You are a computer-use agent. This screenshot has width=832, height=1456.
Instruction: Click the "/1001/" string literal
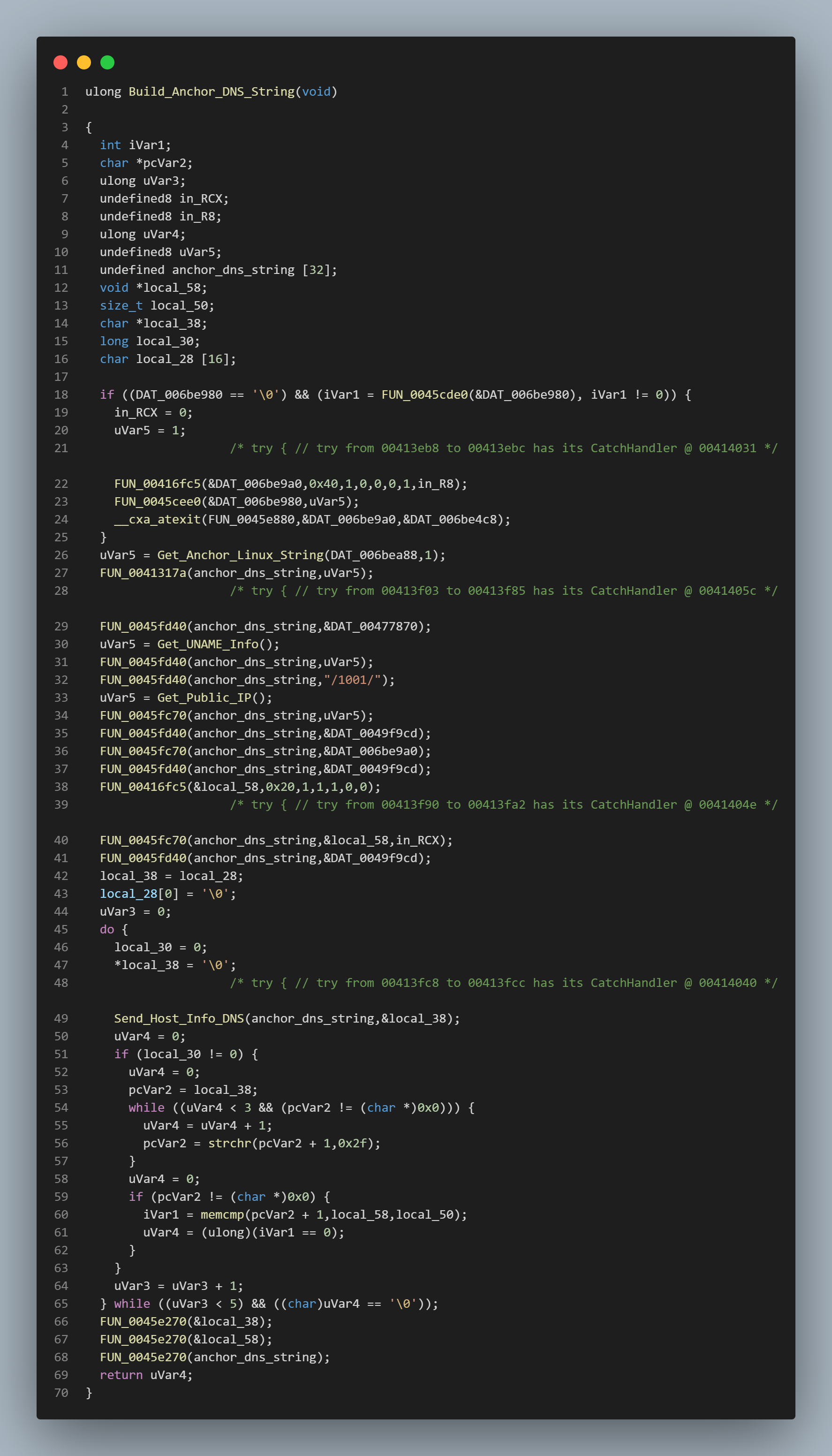pyautogui.click(x=353, y=680)
